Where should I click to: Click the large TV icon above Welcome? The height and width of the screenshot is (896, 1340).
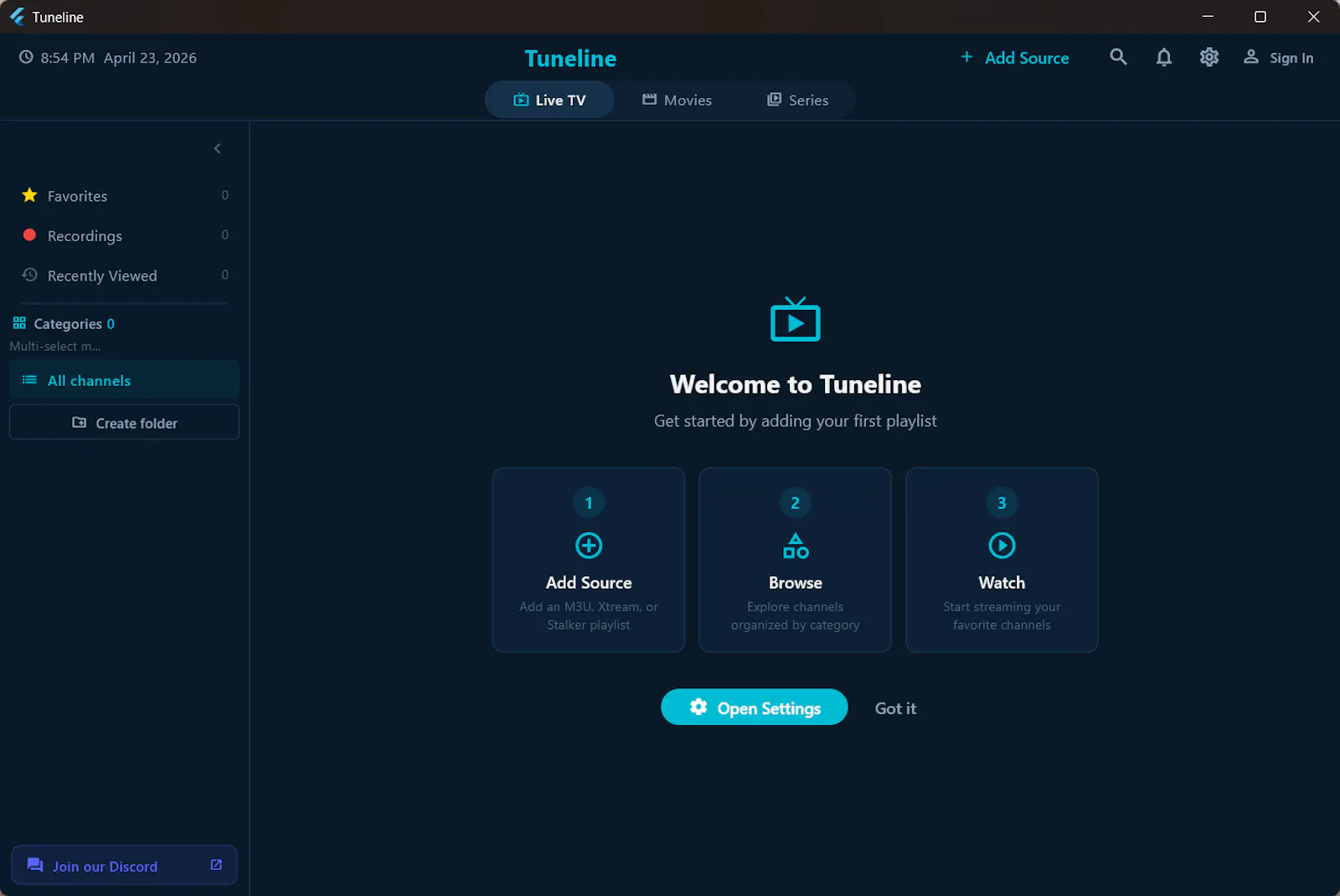[795, 318]
